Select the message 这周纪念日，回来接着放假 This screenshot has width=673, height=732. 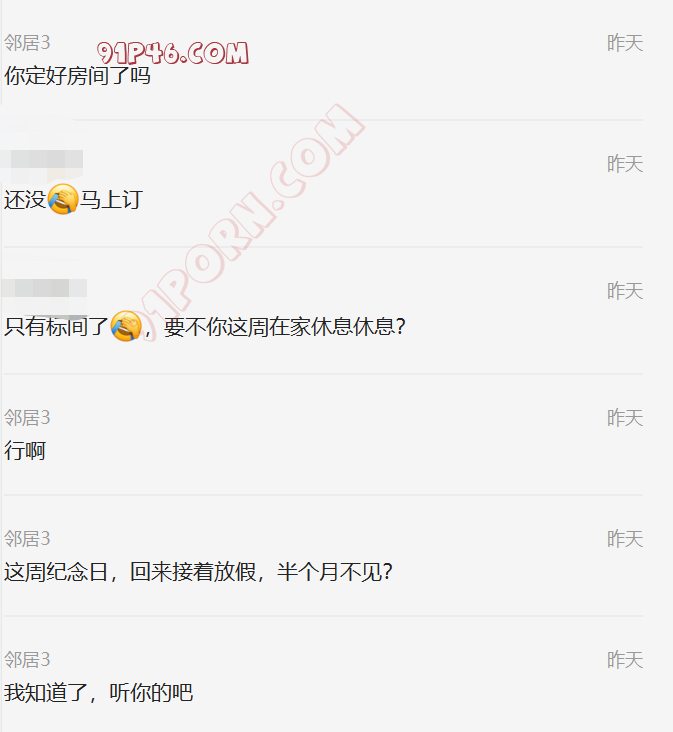click(x=130, y=572)
